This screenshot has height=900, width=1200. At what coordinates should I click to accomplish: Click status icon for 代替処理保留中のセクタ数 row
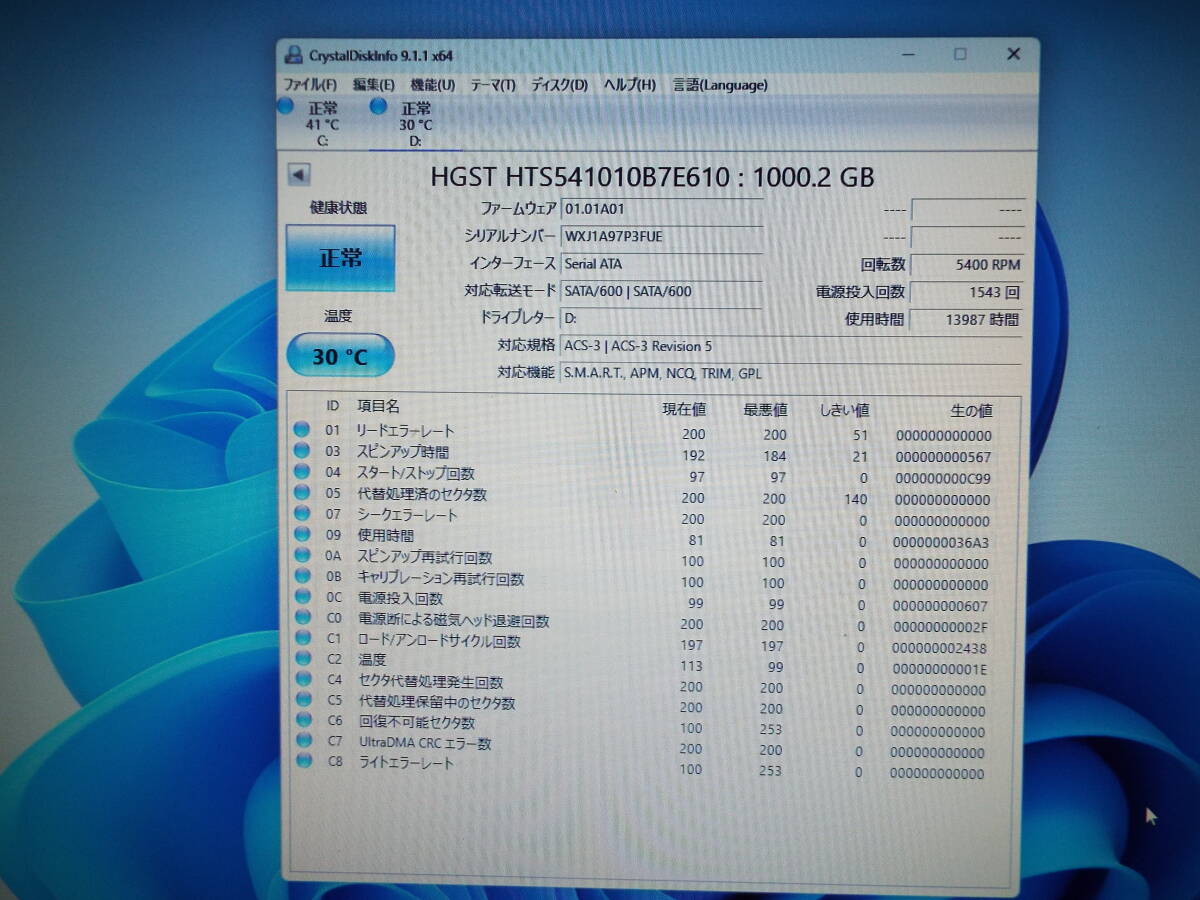pyautogui.click(x=304, y=700)
